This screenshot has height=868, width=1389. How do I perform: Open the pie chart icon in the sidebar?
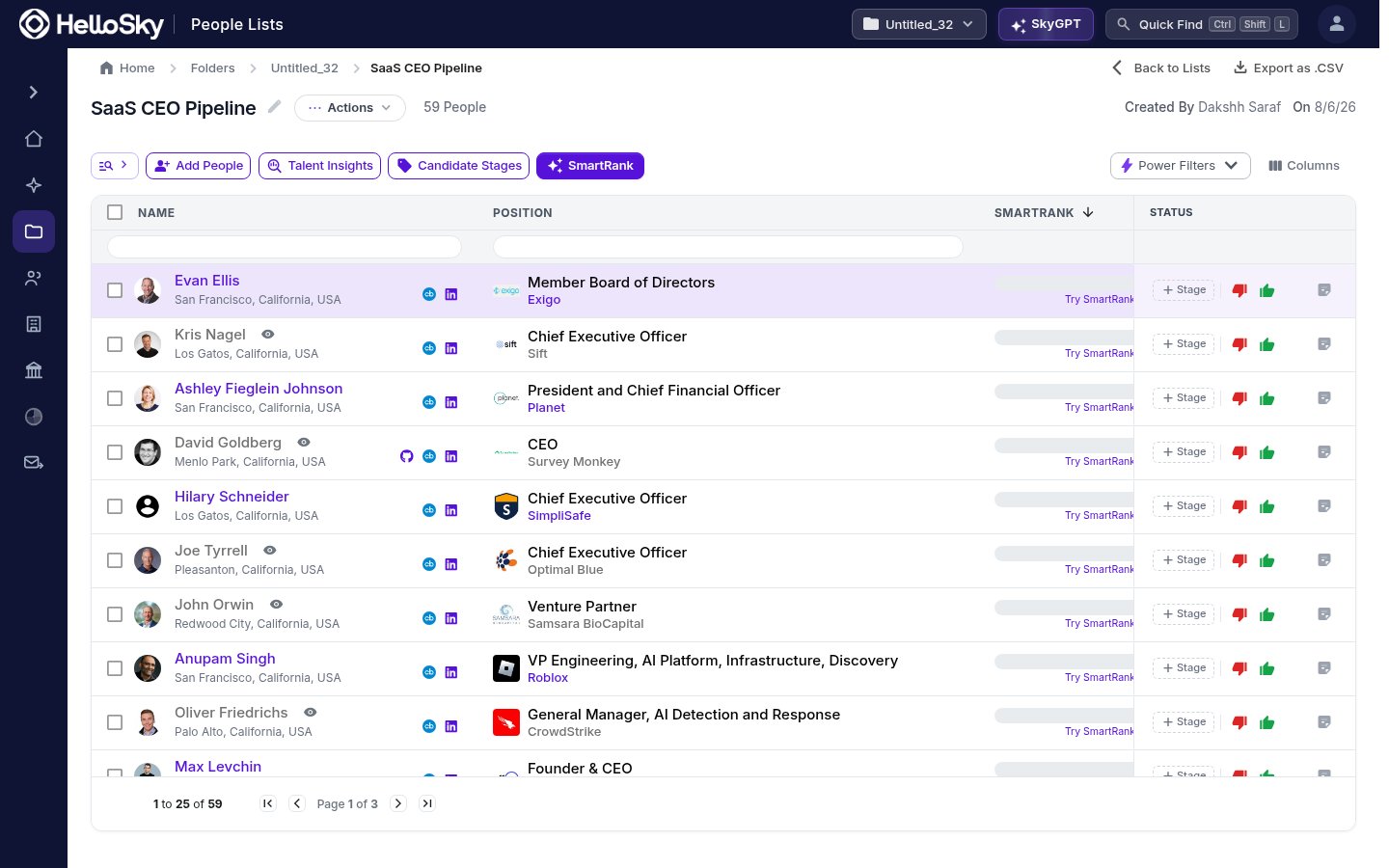tap(34, 417)
